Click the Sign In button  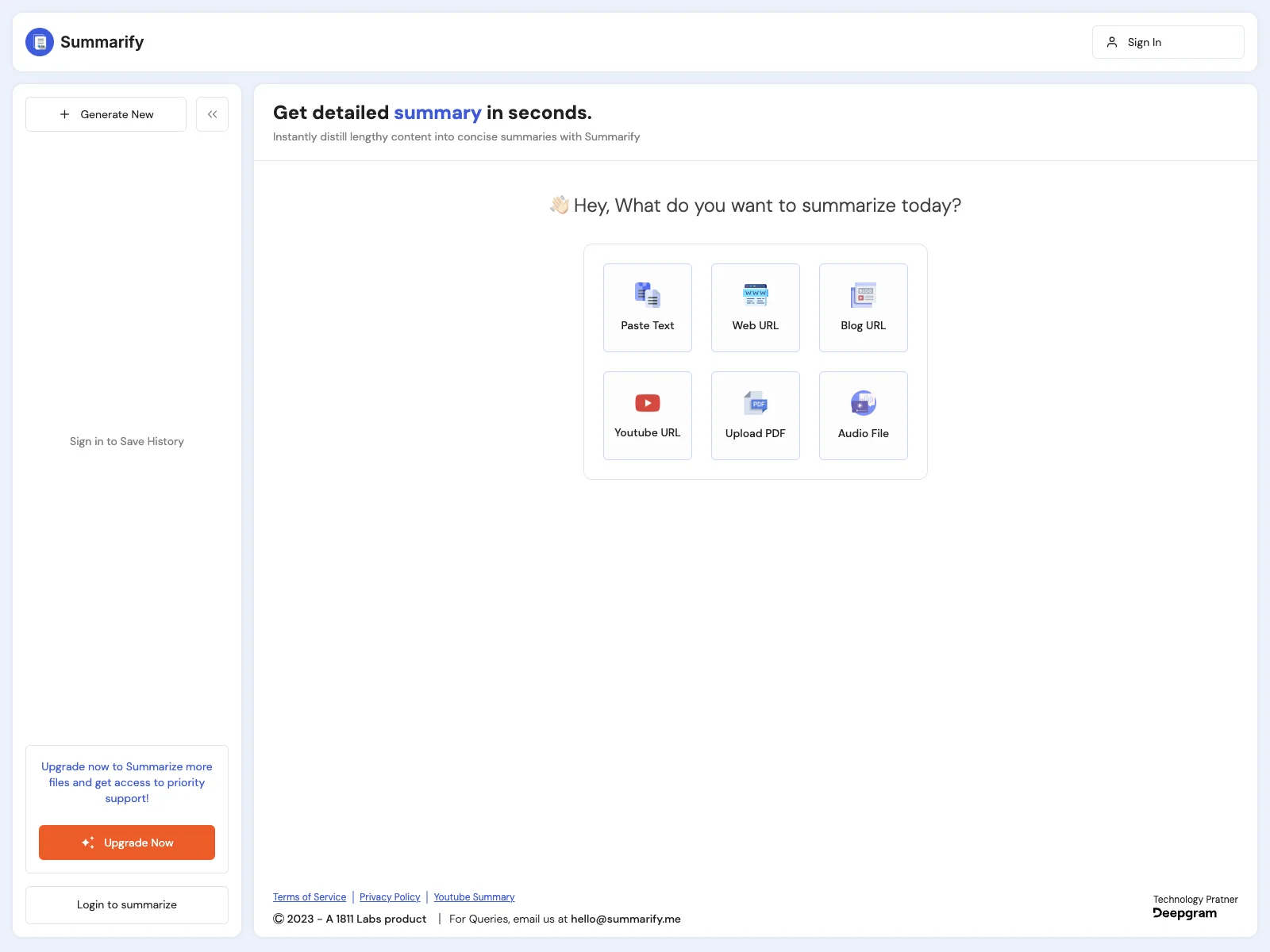click(x=1168, y=42)
